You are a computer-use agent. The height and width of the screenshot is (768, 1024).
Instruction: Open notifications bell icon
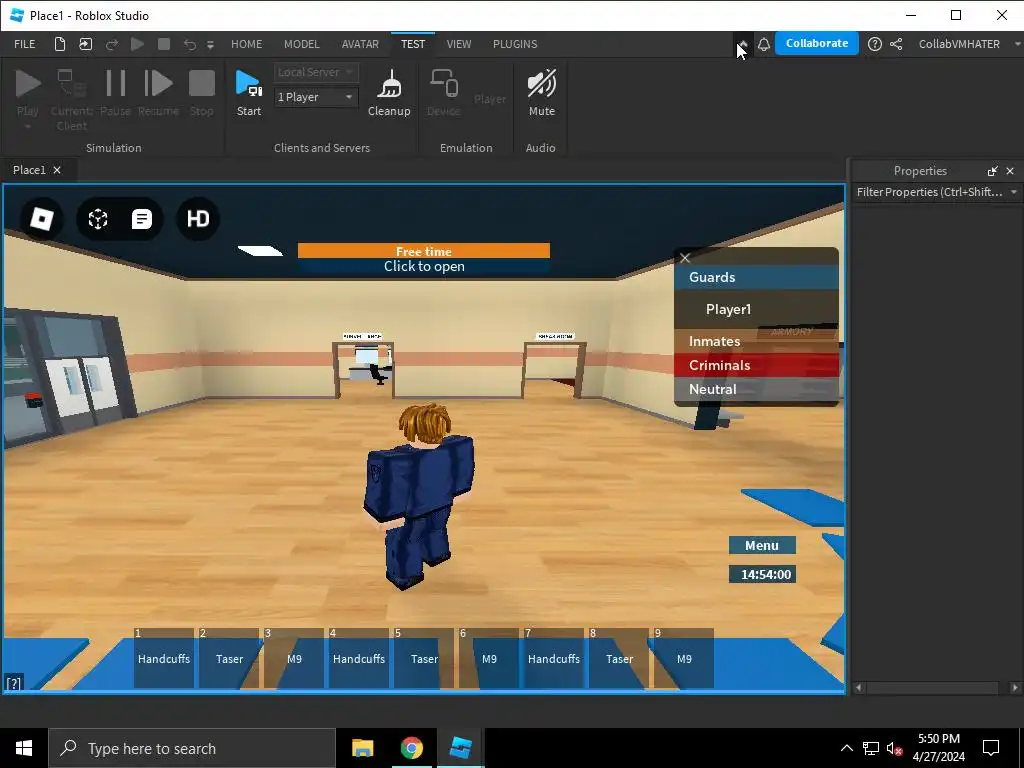pyautogui.click(x=763, y=44)
